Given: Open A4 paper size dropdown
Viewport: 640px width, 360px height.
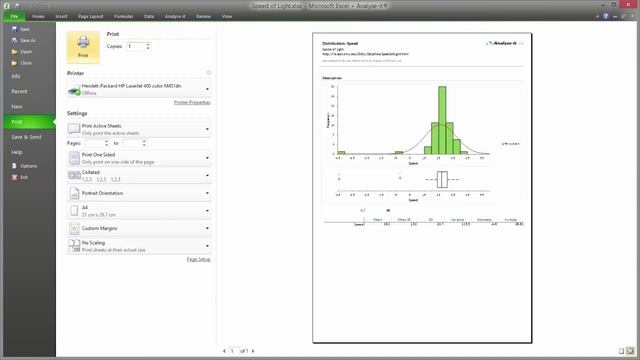Looking at the screenshot, I should [207, 211].
